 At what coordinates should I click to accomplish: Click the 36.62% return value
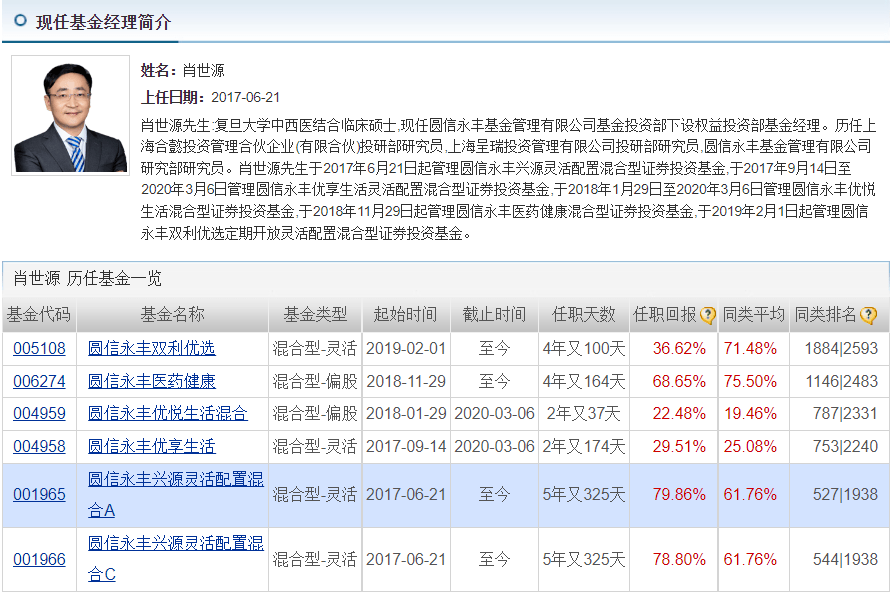679,348
